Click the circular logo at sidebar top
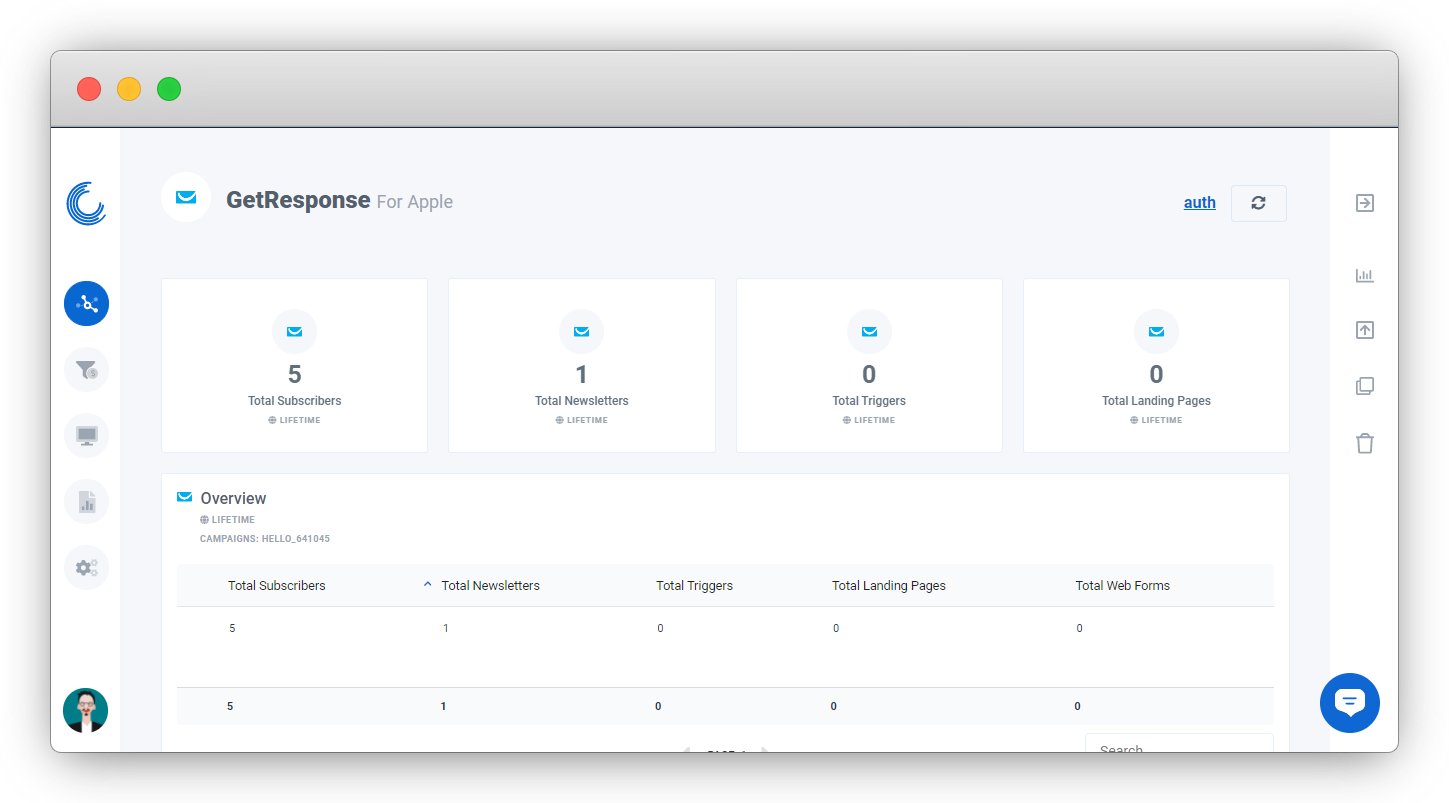Viewport: 1449px width, 803px height. (x=86, y=203)
